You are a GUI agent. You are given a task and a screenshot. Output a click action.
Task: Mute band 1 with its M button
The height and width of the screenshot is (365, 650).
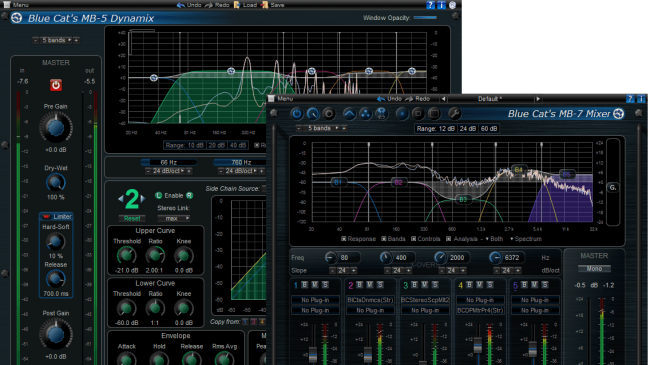point(315,285)
